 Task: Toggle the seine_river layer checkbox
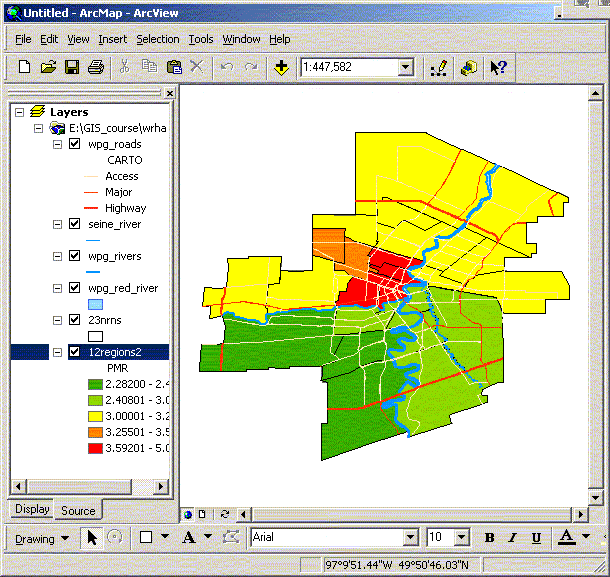coord(74,224)
